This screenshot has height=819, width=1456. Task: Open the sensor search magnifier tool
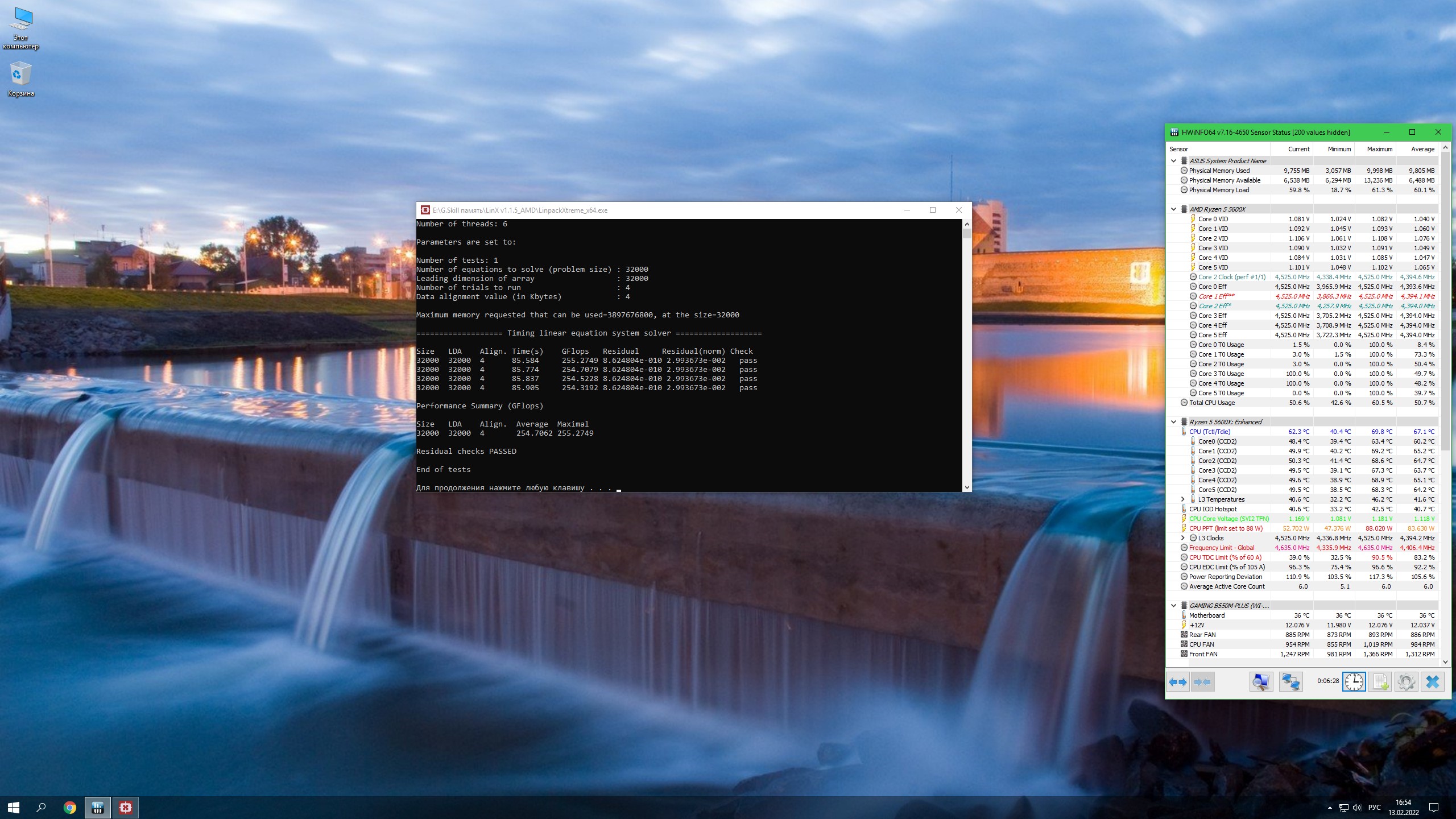[1261, 681]
